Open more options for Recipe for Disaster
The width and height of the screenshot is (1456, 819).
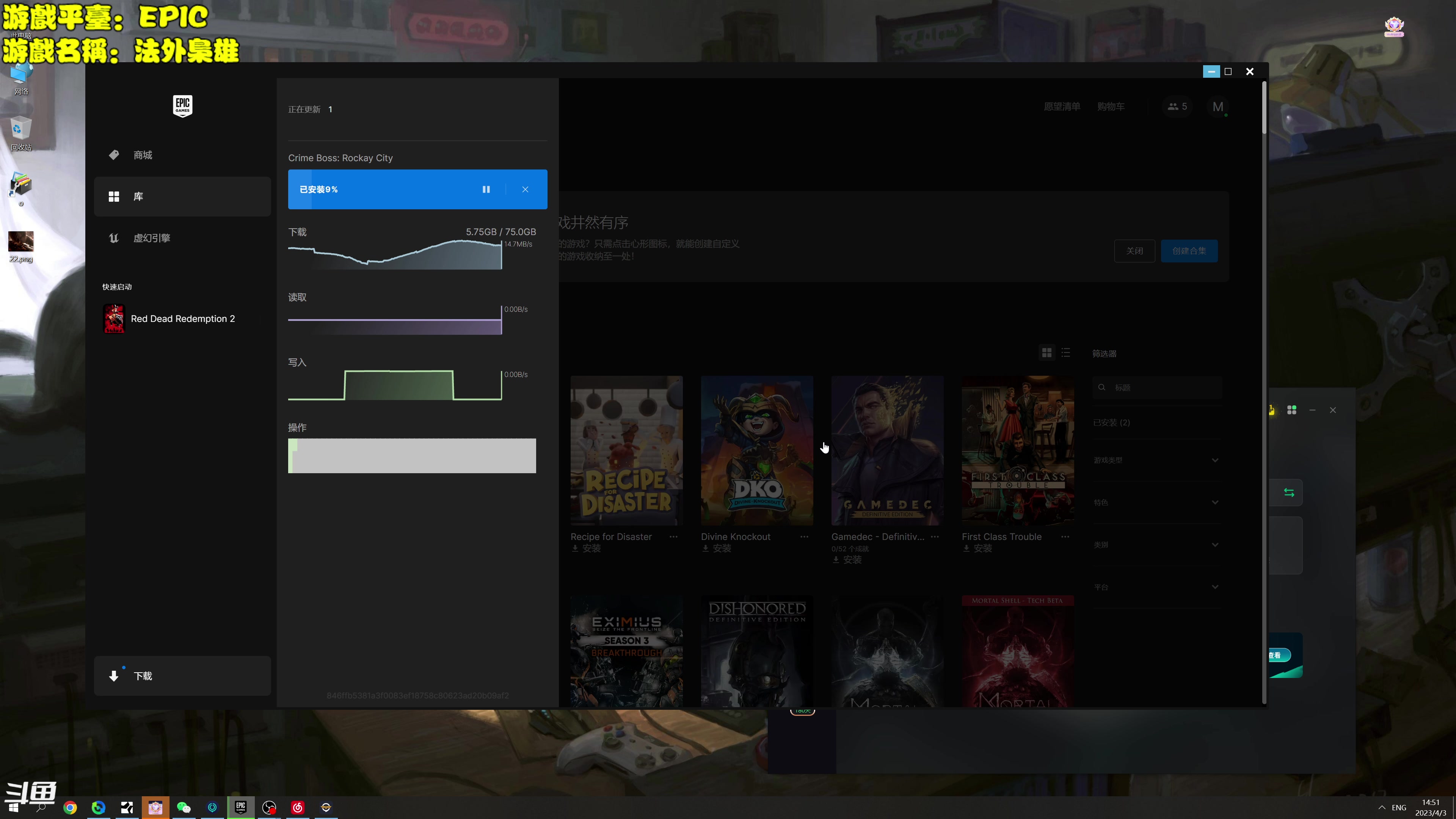[673, 537]
